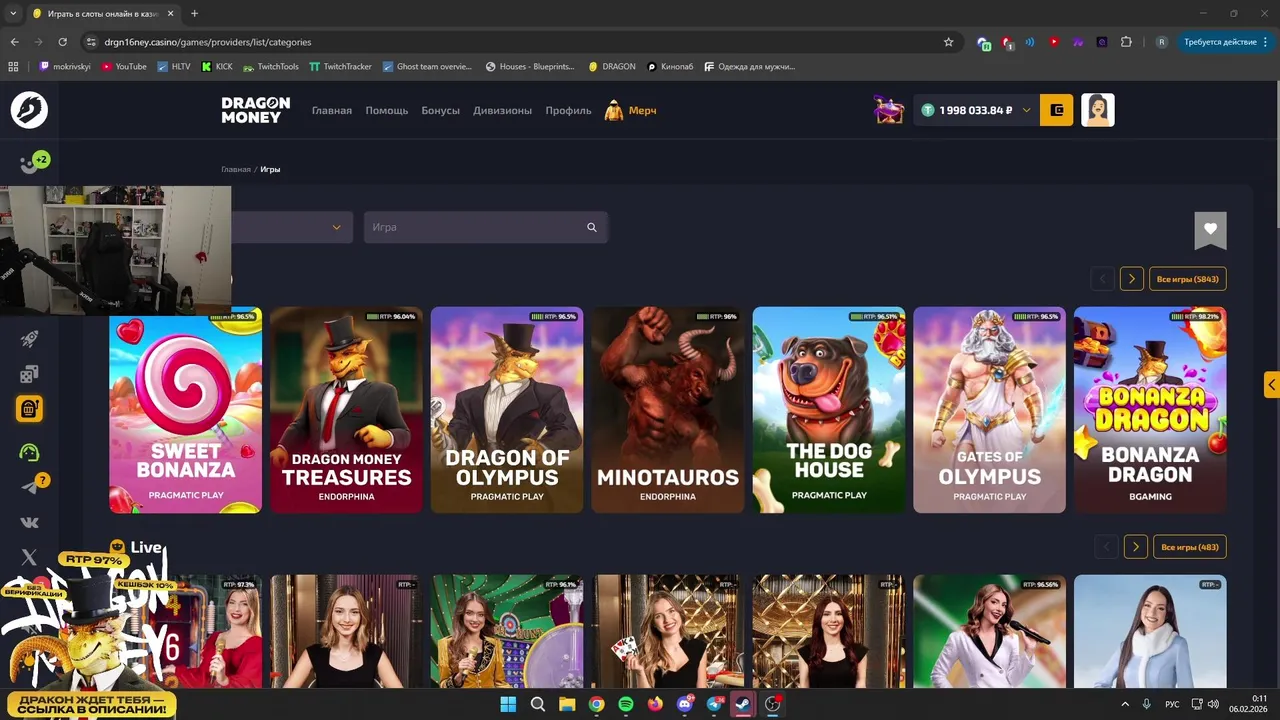Show hidden system tray icons chevron
Image resolution: width=1280 pixels, height=720 pixels.
(x=1125, y=704)
